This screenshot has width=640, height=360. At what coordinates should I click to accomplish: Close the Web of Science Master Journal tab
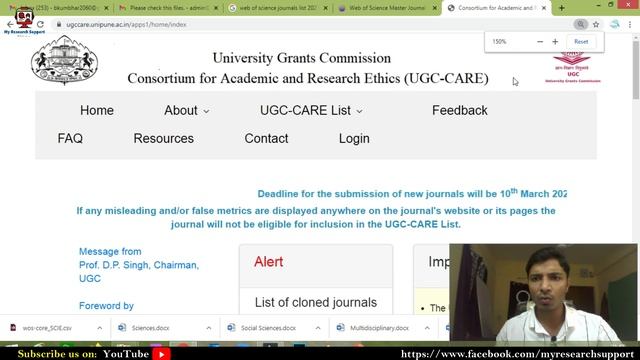click(435, 8)
